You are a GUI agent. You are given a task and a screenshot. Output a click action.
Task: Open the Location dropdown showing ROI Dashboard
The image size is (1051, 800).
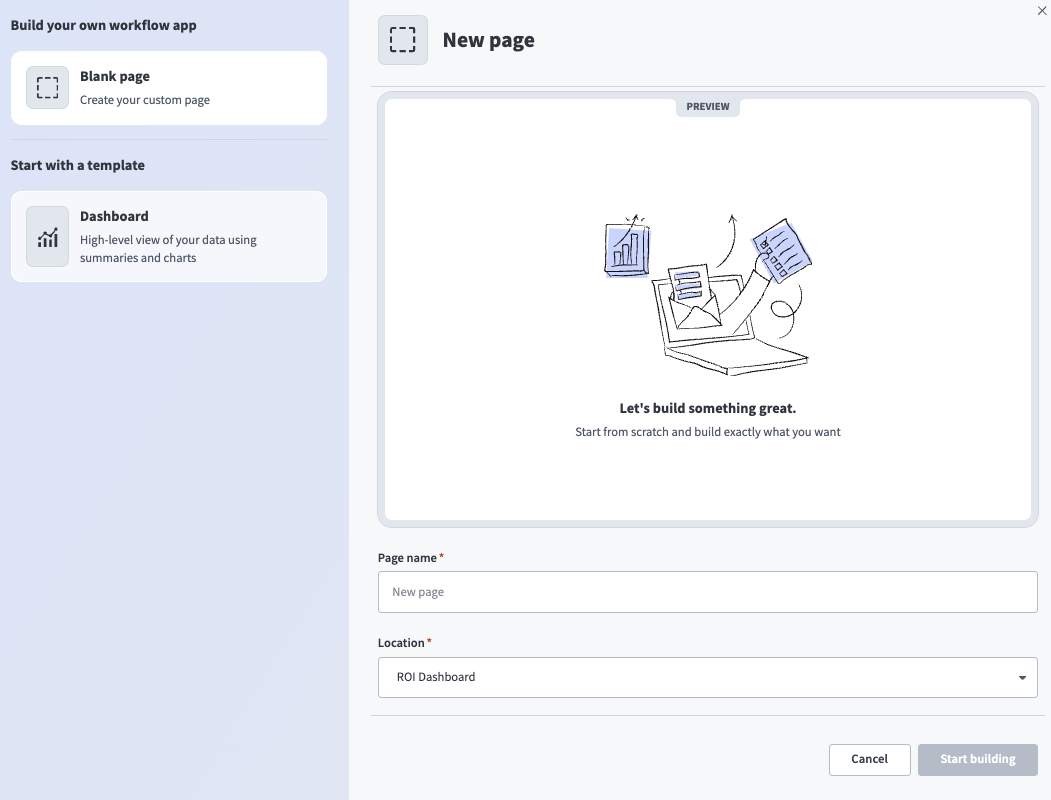tap(707, 677)
